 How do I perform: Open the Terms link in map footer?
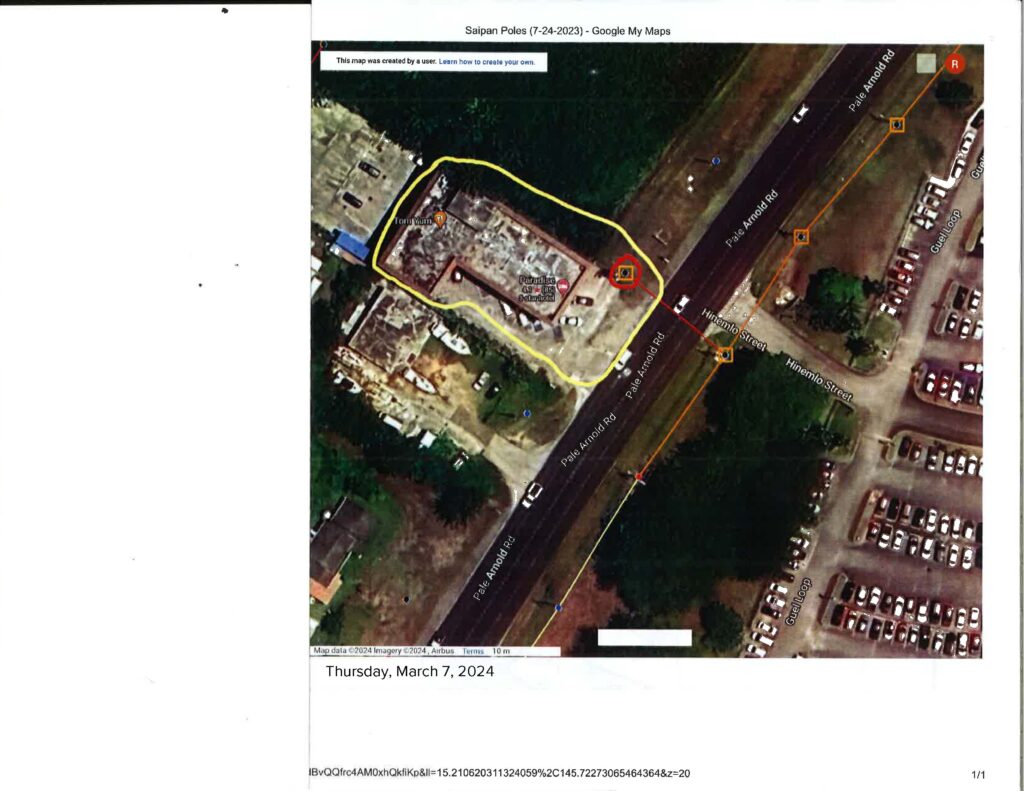(x=473, y=651)
